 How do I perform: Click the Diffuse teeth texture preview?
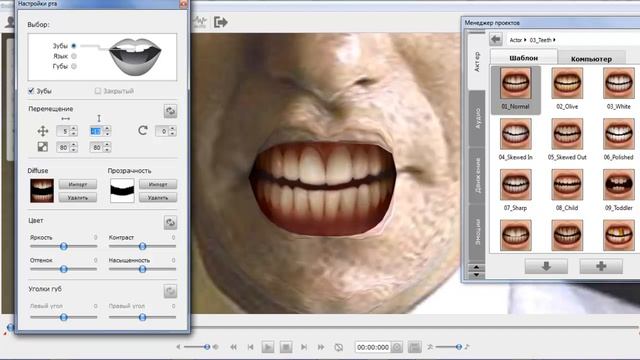pyautogui.click(x=42, y=191)
